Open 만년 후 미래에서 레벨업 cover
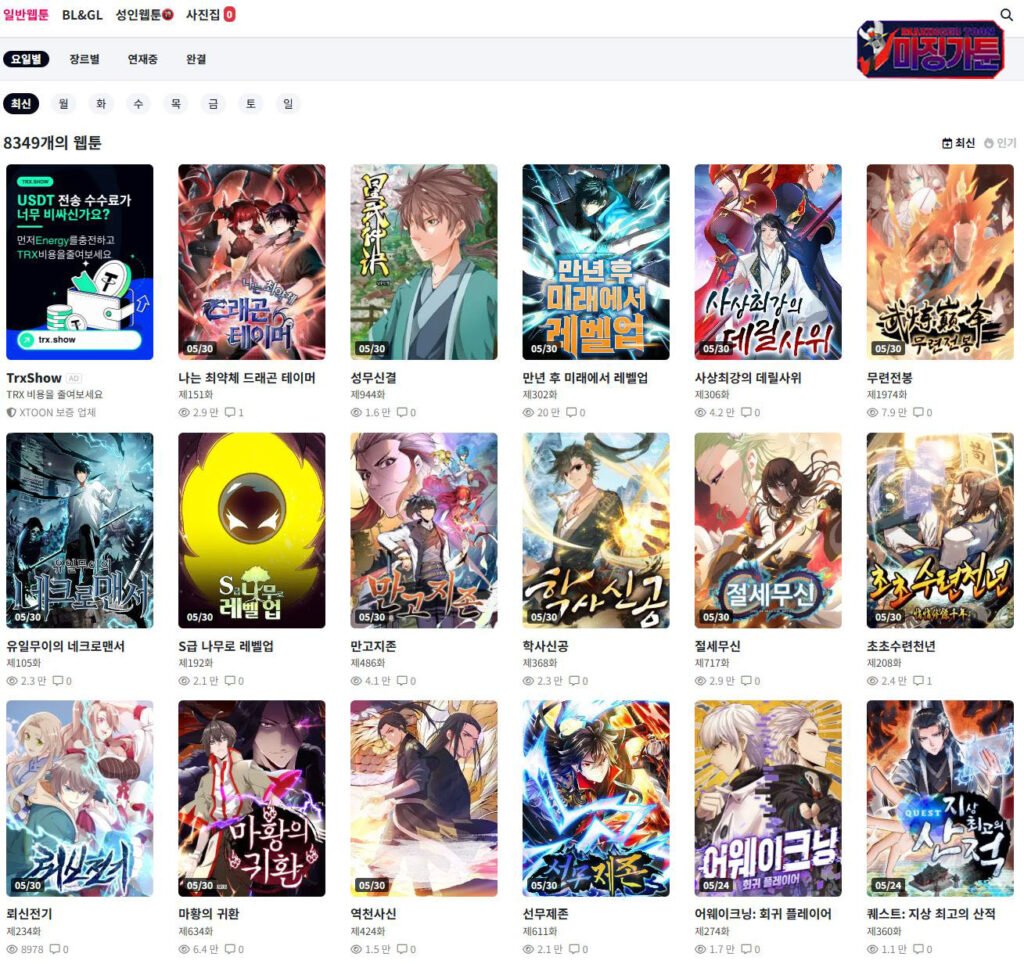The width and height of the screenshot is (1024, 964). [x=596, y=262]
